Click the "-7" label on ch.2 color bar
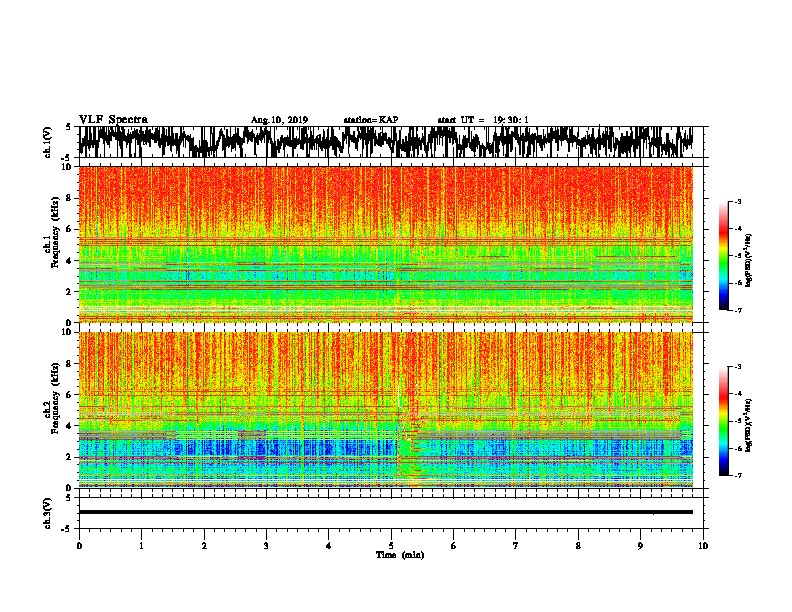This screenshot has height=612, width=792. click(x=737, y=475)
